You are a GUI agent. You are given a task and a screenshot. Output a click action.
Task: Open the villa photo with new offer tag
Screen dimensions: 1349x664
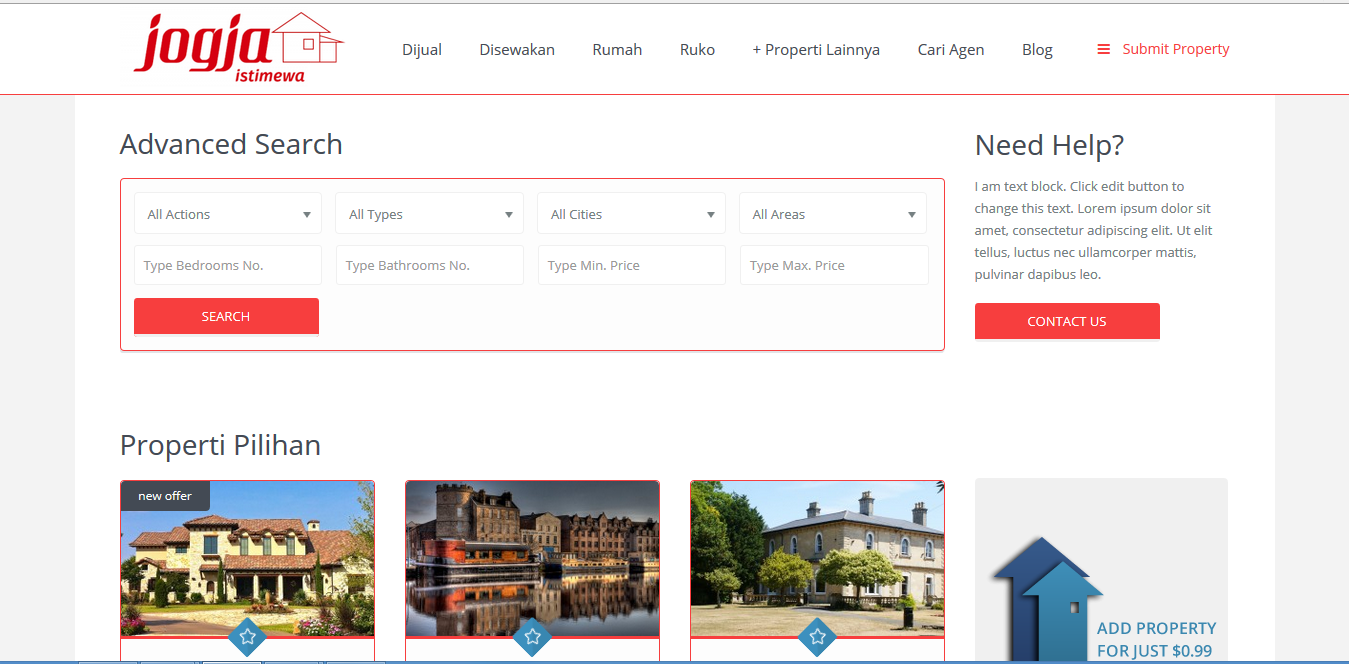coord(247,560)
